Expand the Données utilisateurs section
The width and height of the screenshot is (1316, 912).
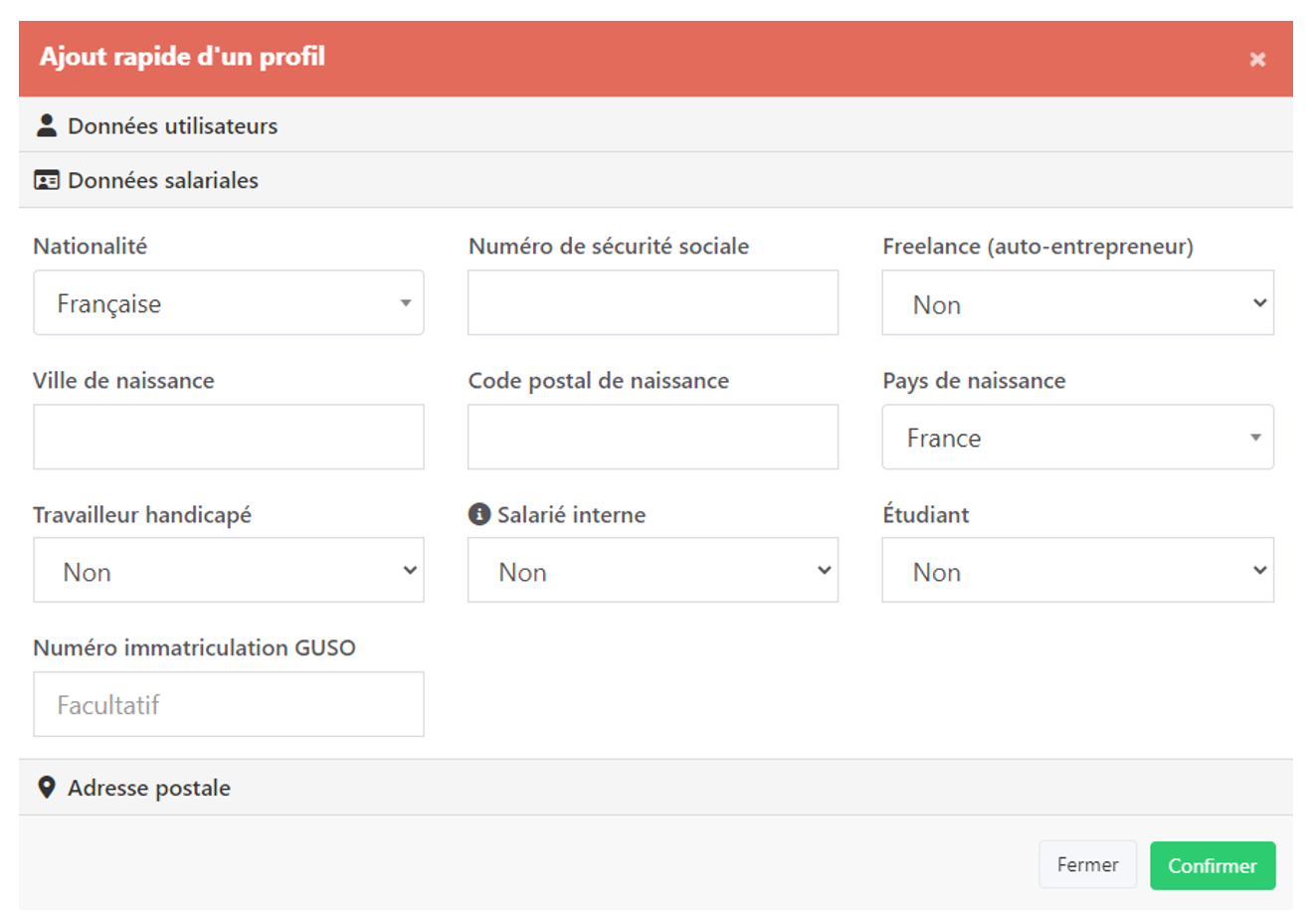point(173,126)
